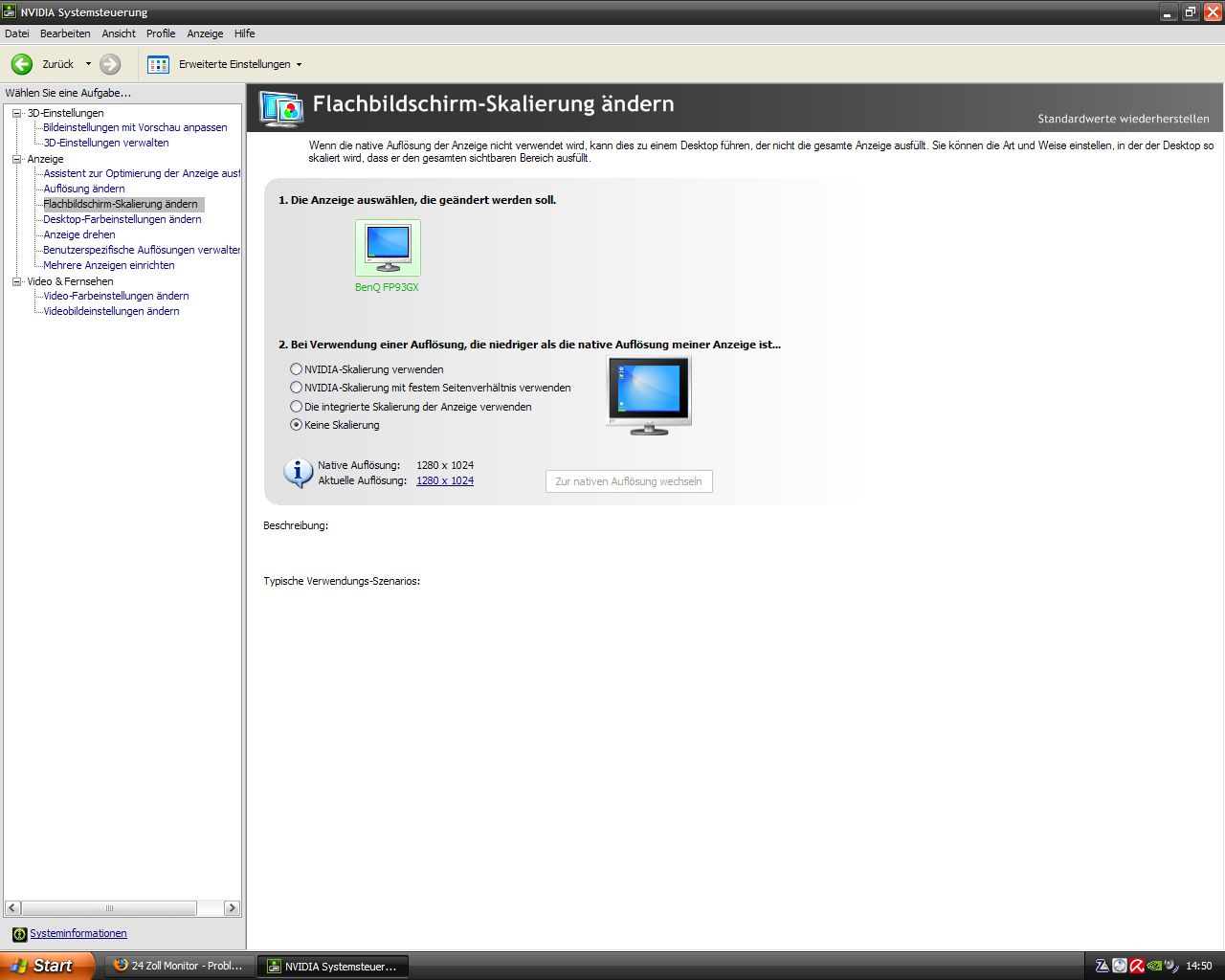Click the monitor preview image beside the scaling options
The image size is (1225, 980).
click(649, 395)
